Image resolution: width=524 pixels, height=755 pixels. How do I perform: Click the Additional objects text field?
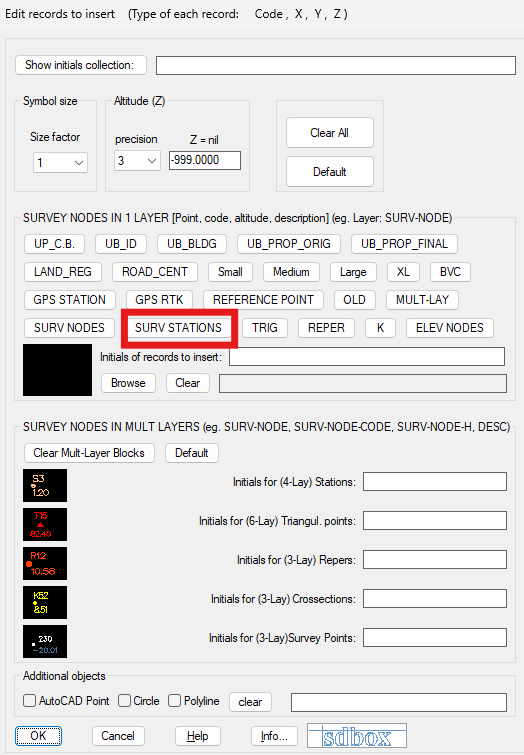click(x=399, y=702)
